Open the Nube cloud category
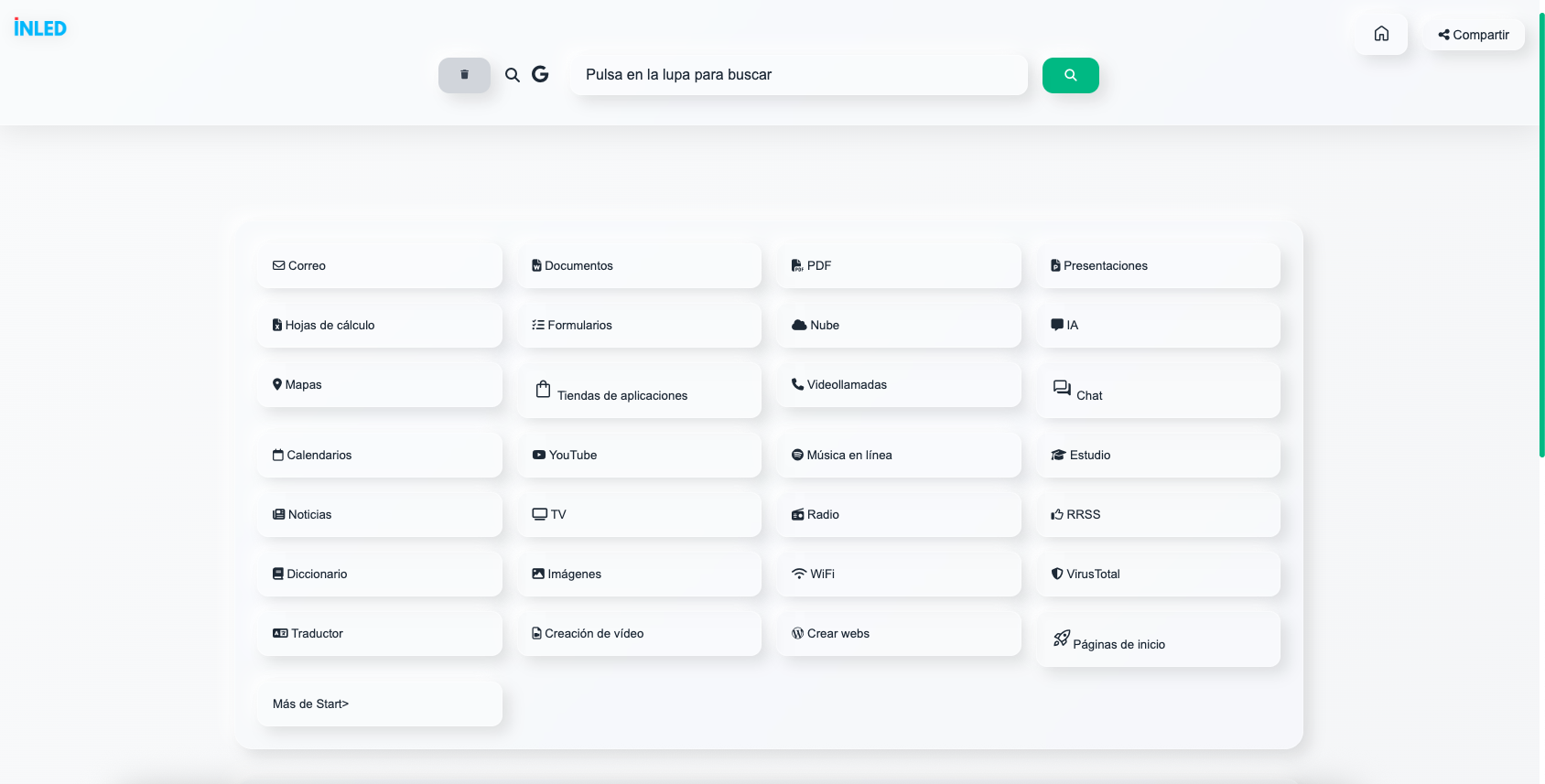Viewport: 1545px width, 784px height. (899, 325)
